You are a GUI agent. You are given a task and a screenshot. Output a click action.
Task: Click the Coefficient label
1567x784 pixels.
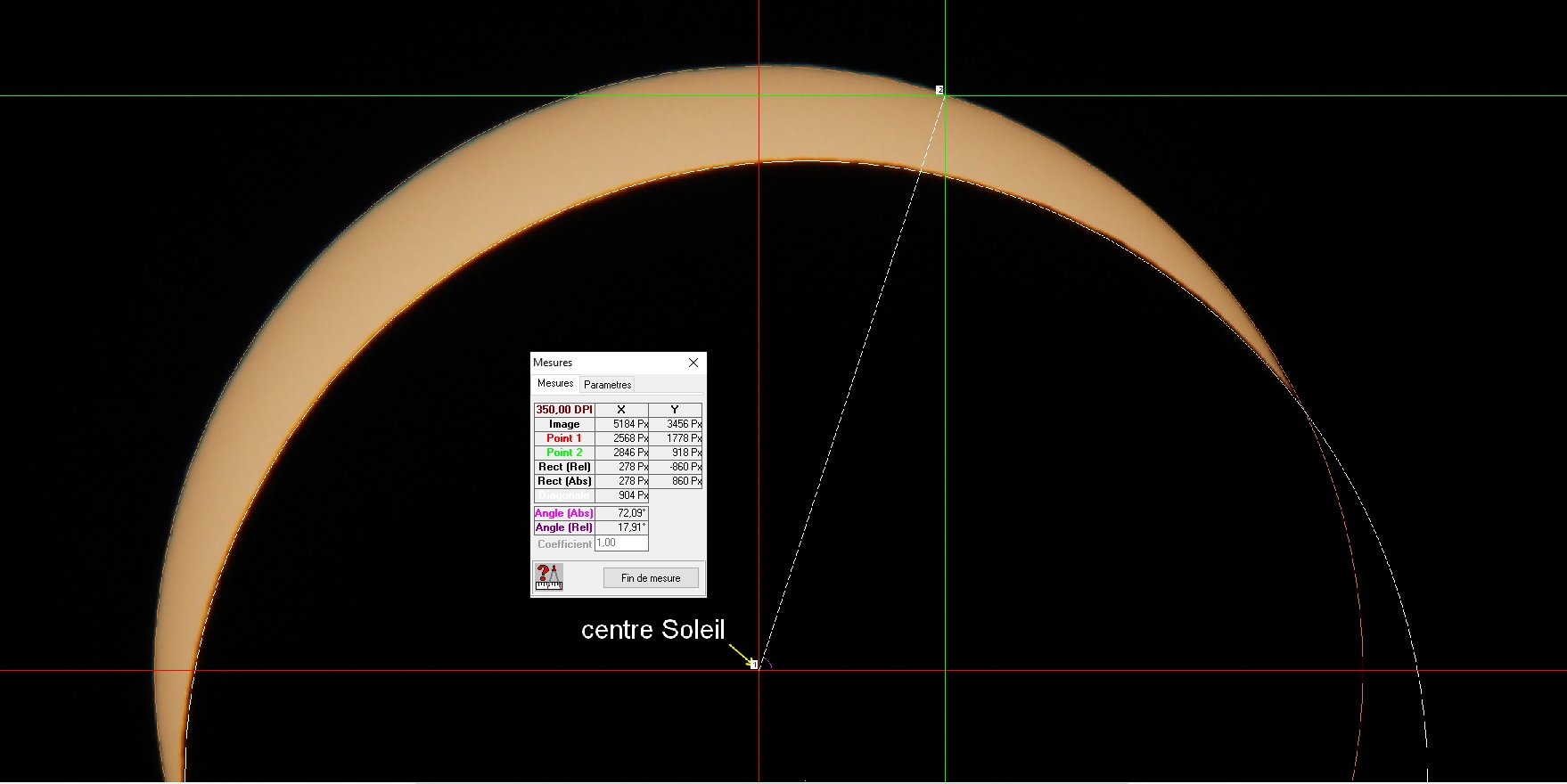pyautogui.click(x=564, y=543)
